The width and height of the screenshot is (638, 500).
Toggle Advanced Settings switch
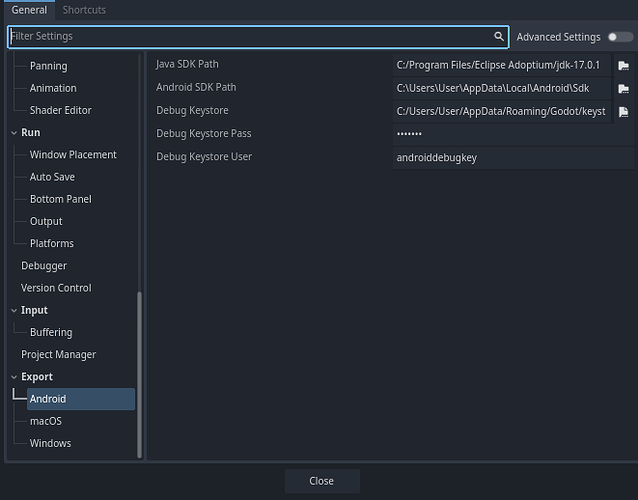click(x=619, y=37)
